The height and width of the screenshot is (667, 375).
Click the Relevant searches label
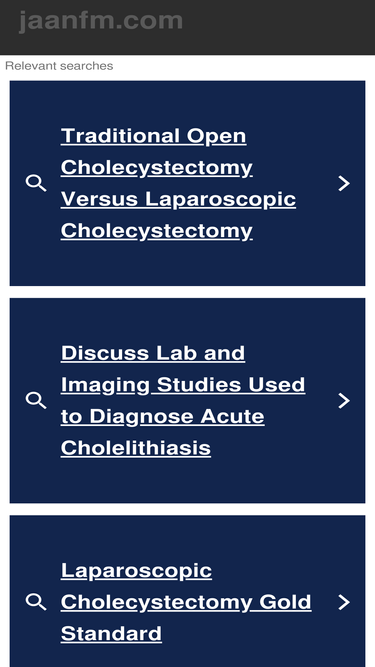59,66
